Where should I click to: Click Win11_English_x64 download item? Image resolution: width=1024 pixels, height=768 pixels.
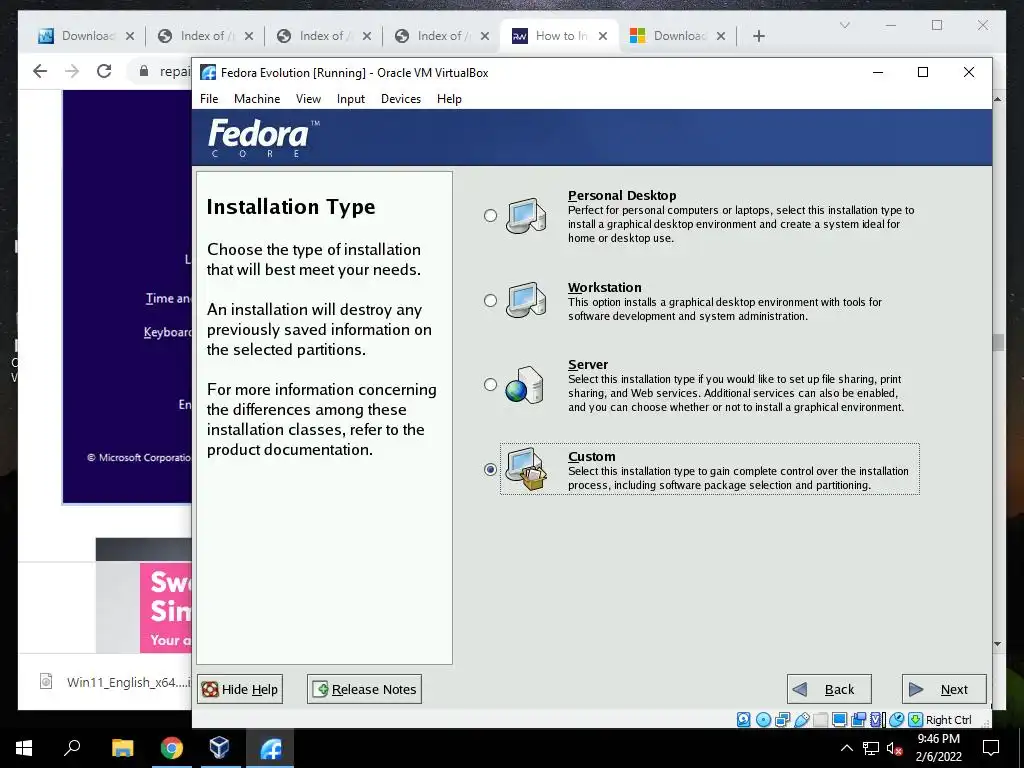114,682
